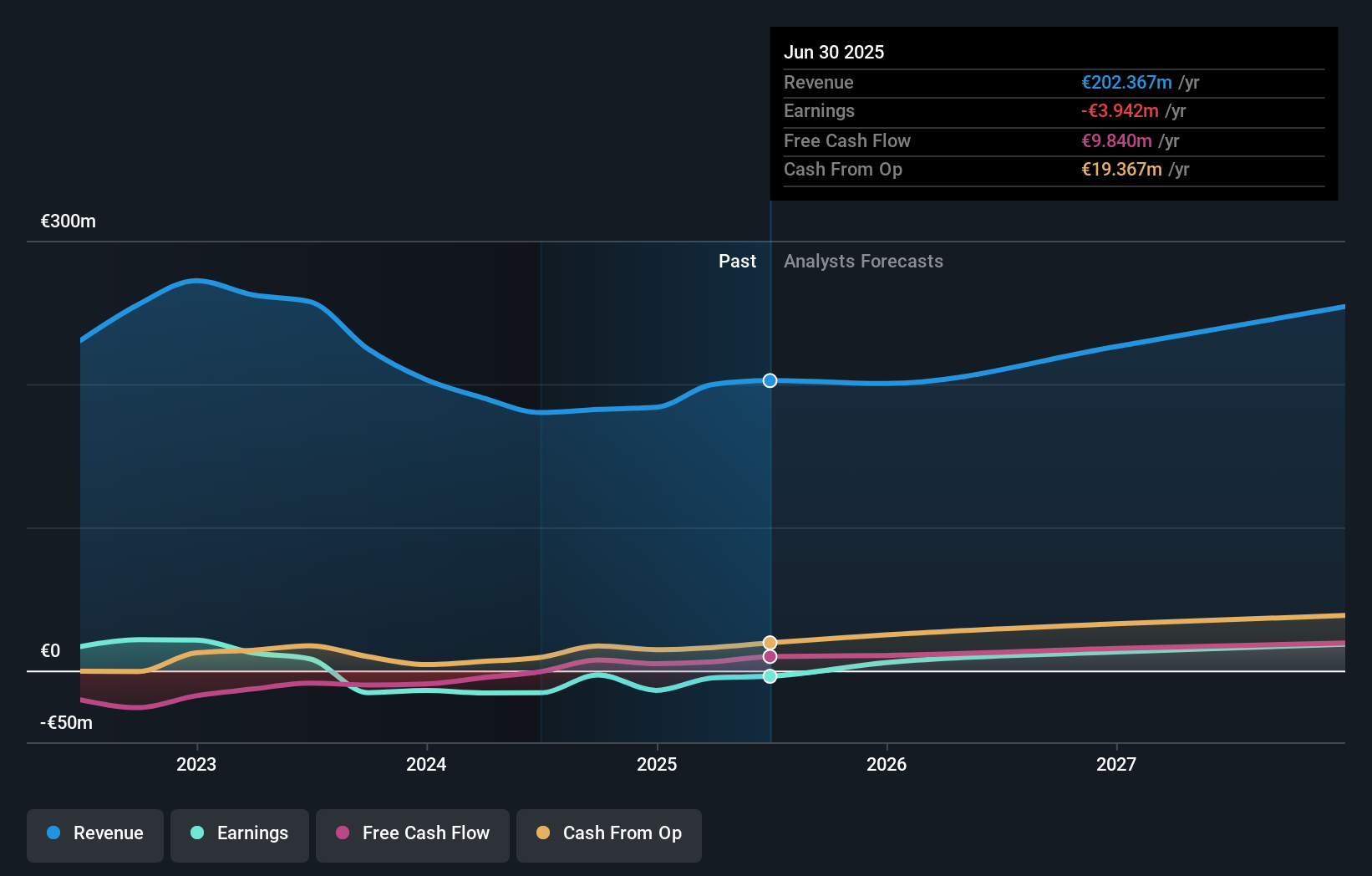Click the 2024 x-axis label
Screen dimensions: 1372x876
tap(426, 765)
